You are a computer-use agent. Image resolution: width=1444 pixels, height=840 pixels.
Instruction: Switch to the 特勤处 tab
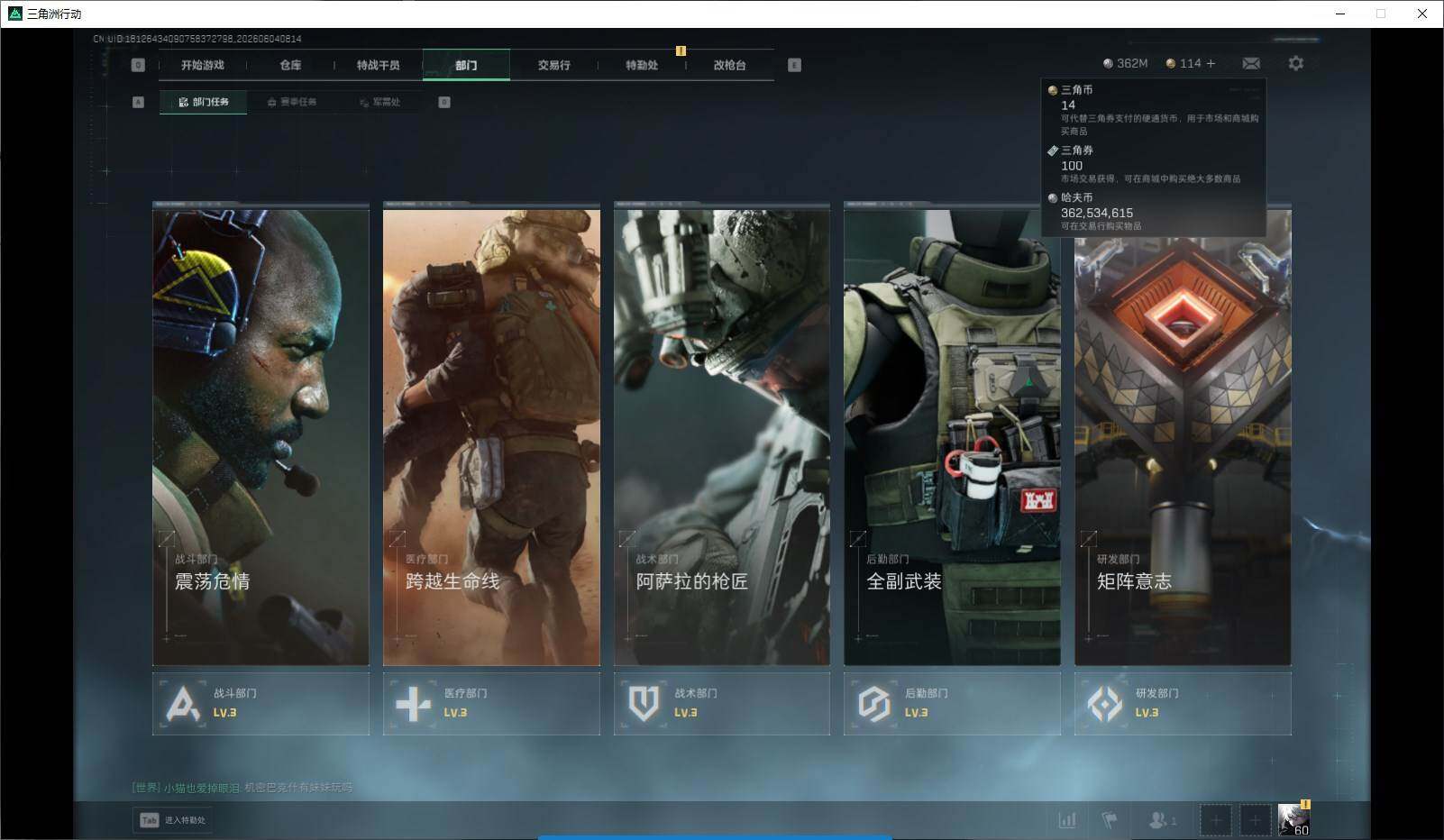[x=642, y=65]
